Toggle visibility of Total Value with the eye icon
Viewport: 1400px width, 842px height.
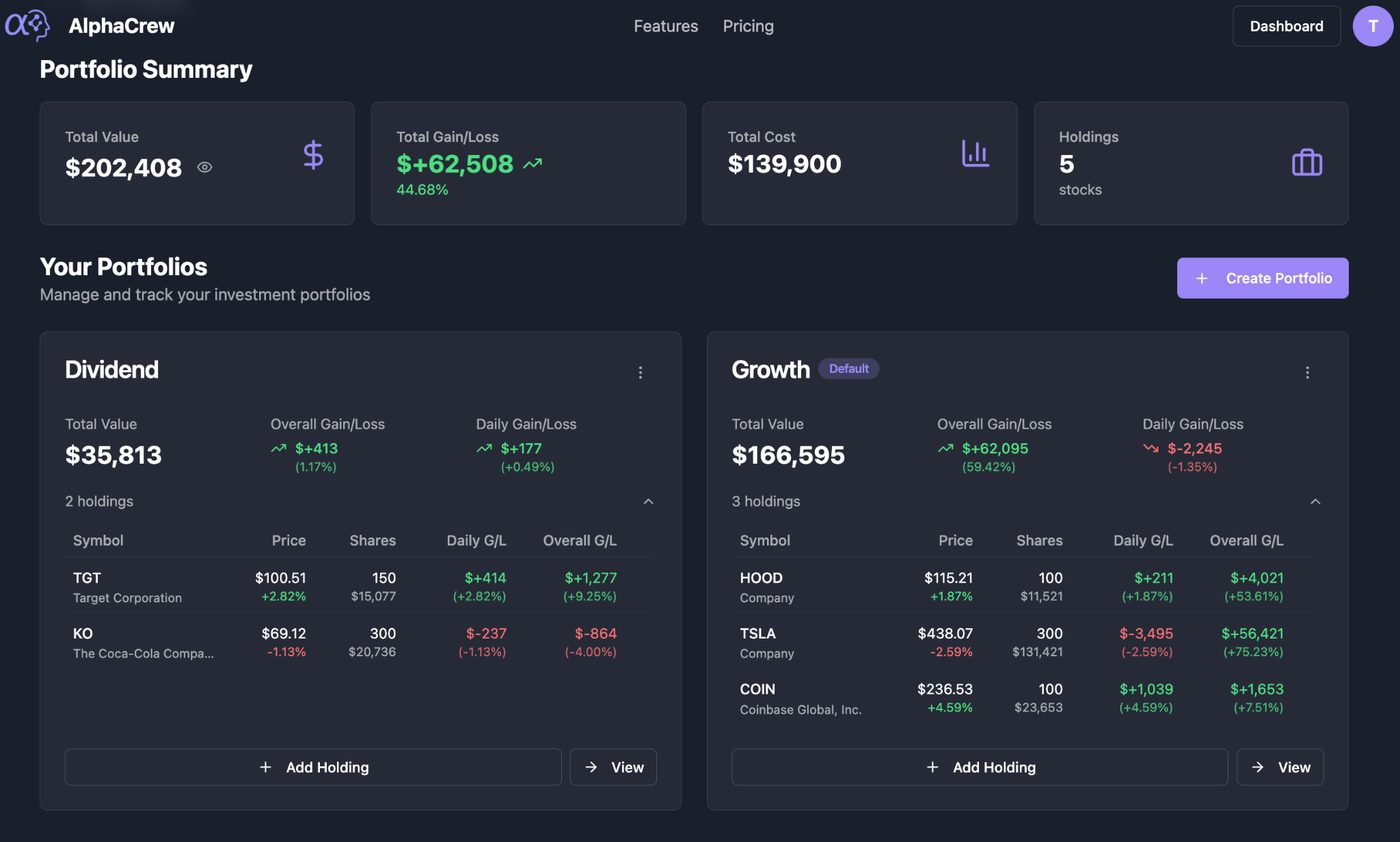(204, 167)
